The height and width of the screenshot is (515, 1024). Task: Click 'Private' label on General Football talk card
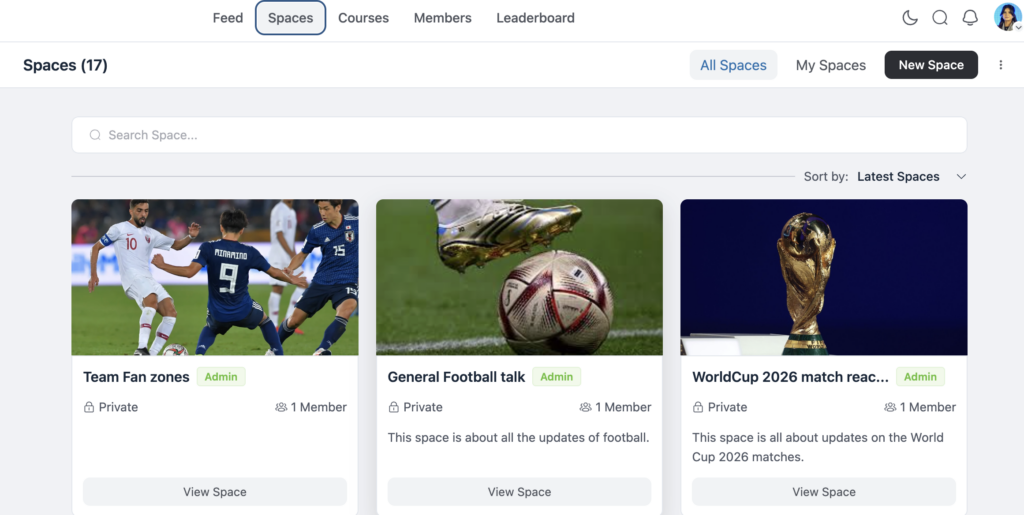[423, 407]
